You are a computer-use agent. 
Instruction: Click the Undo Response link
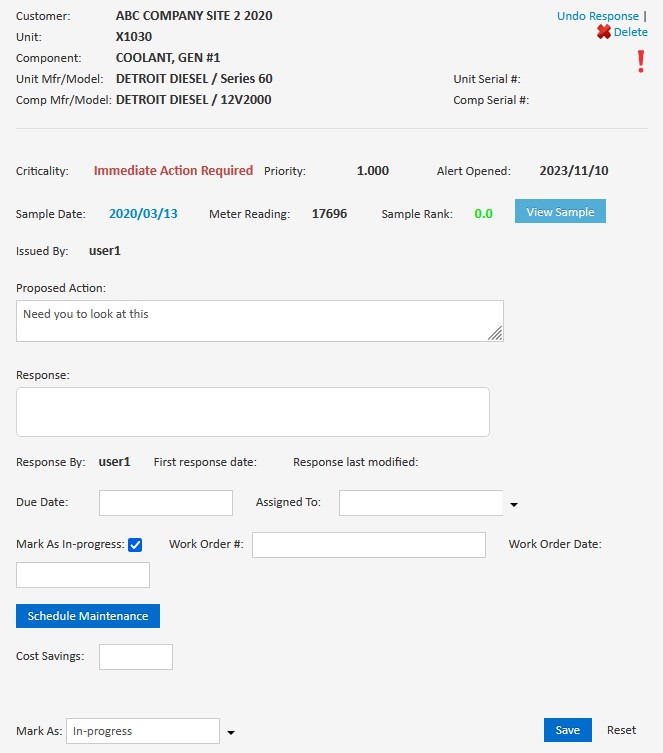[597, 16]
